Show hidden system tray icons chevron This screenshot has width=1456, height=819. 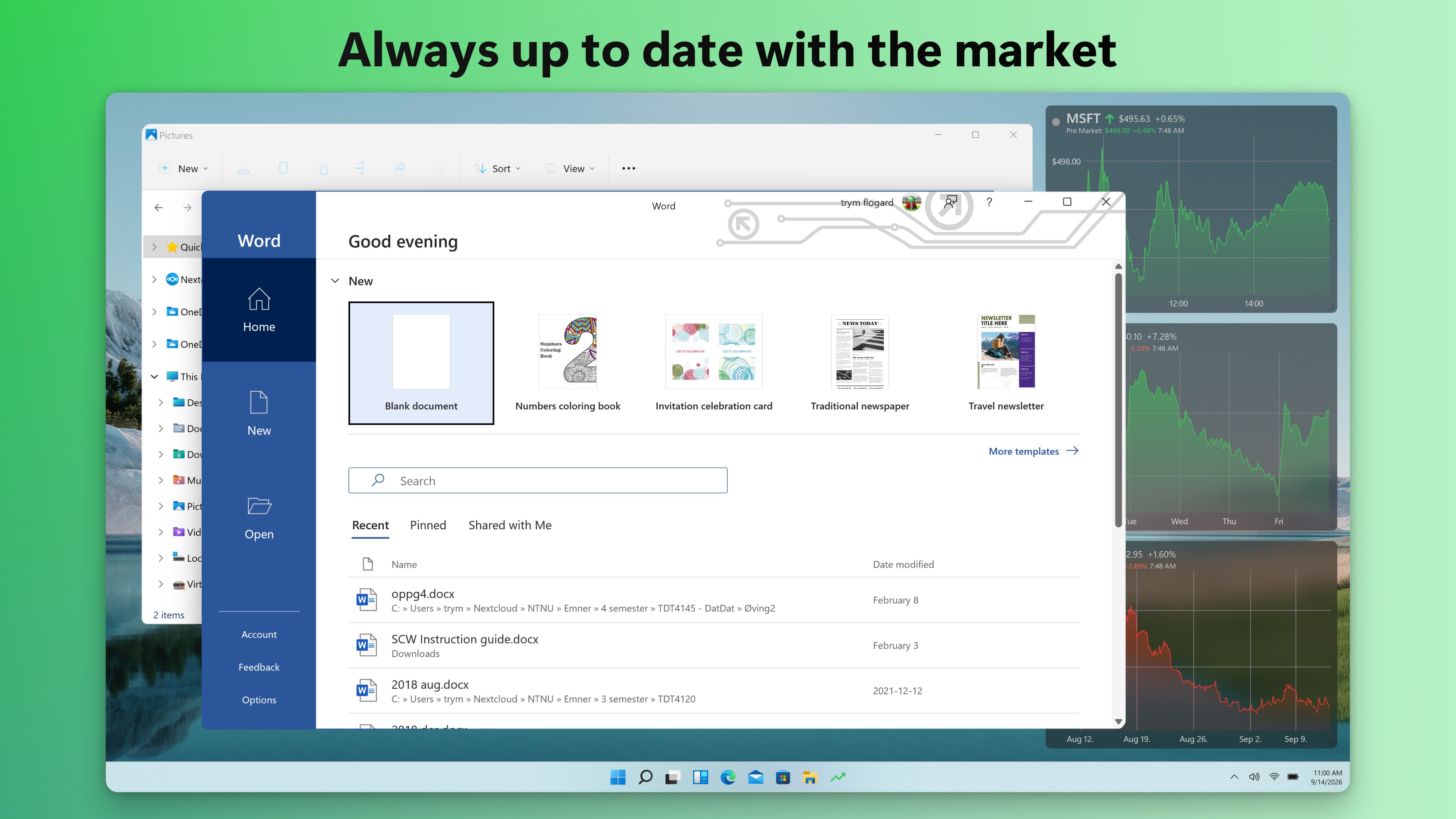tap(1235, 777)
